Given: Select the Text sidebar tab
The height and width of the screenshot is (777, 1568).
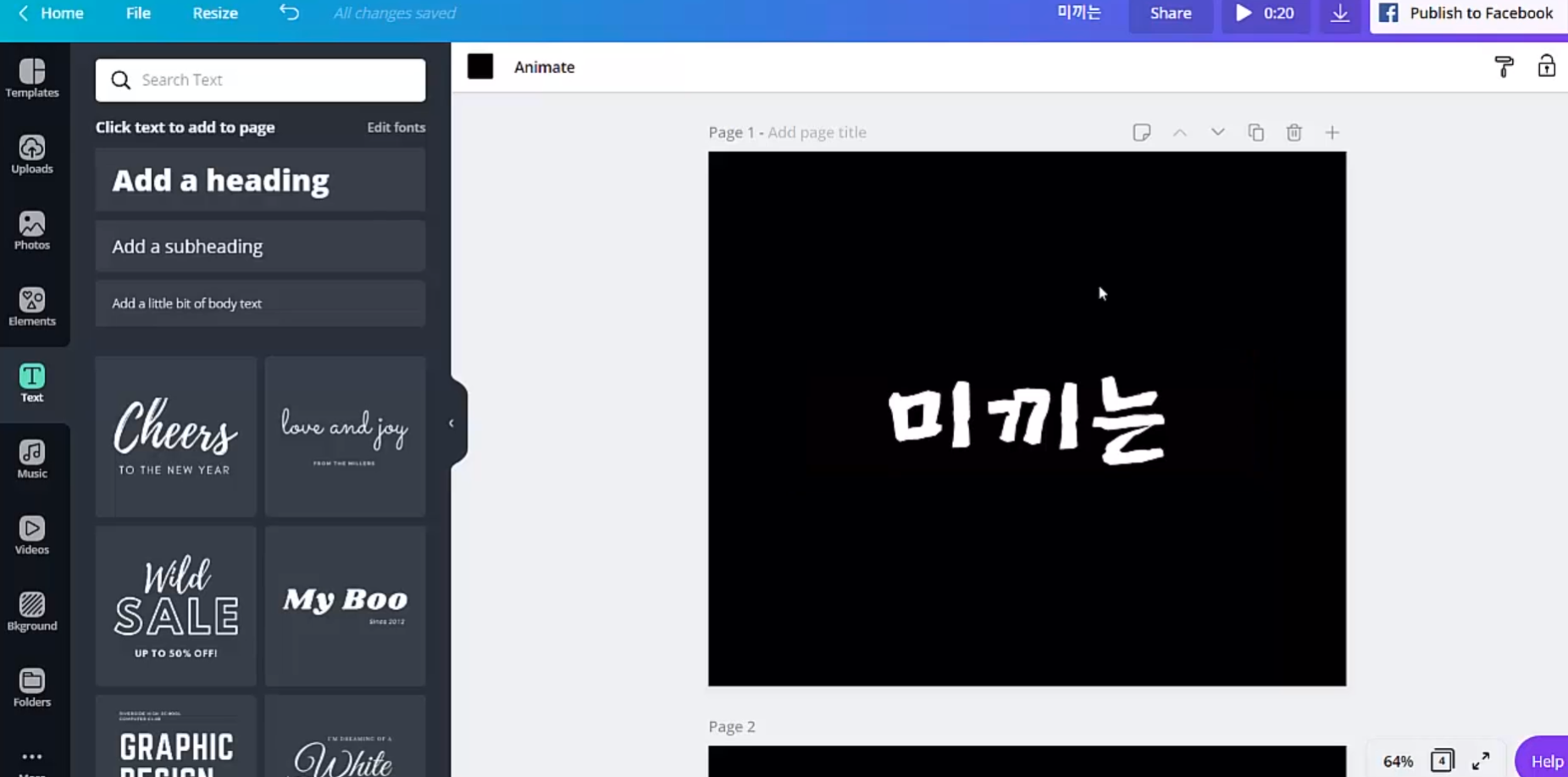Looking at the screenshot, I should pos(32,384).
